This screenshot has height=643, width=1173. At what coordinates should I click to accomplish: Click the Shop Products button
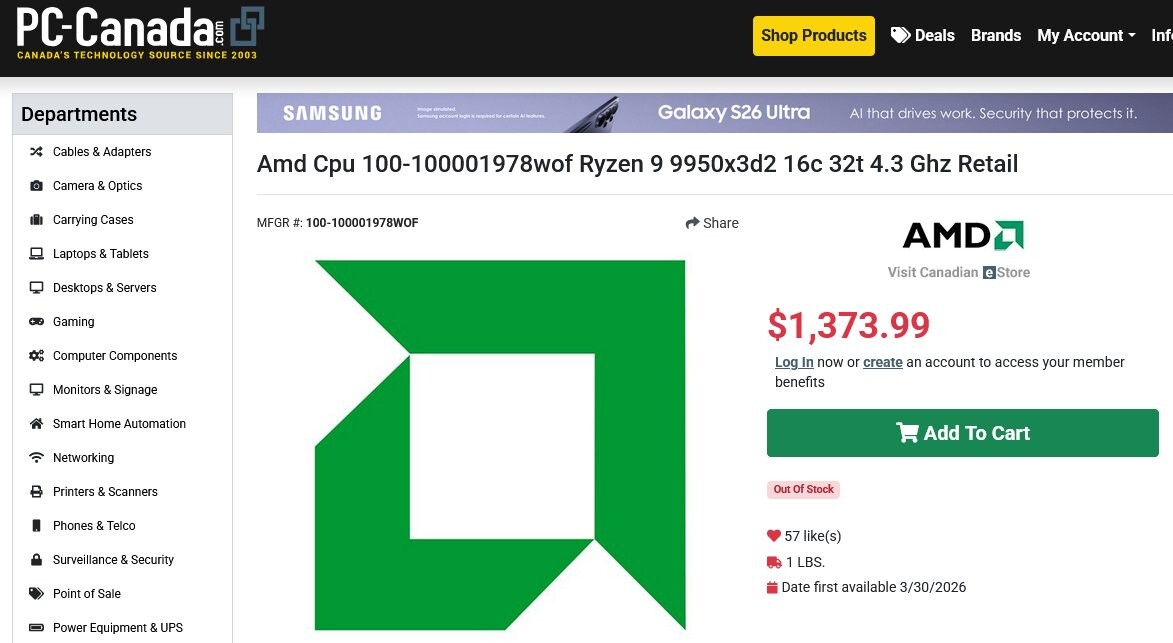[813, 35]
